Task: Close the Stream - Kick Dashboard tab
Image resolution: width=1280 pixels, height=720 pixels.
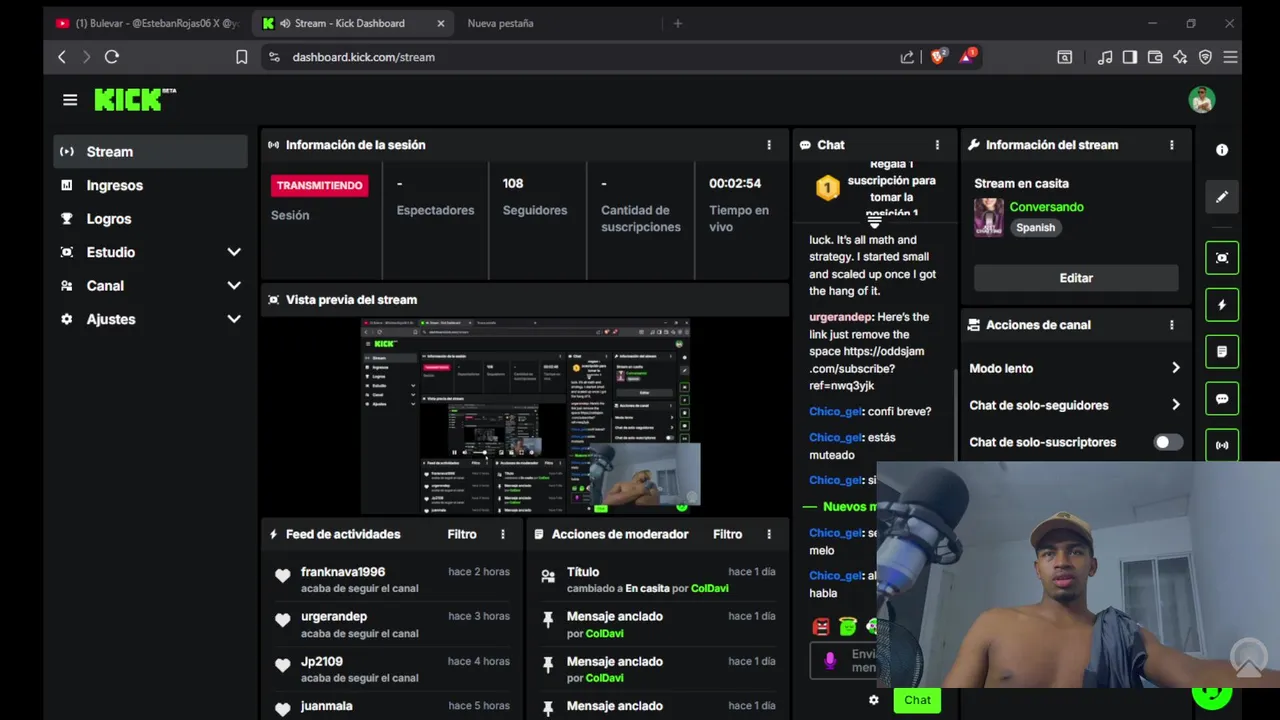Action: tap(441, 23)
